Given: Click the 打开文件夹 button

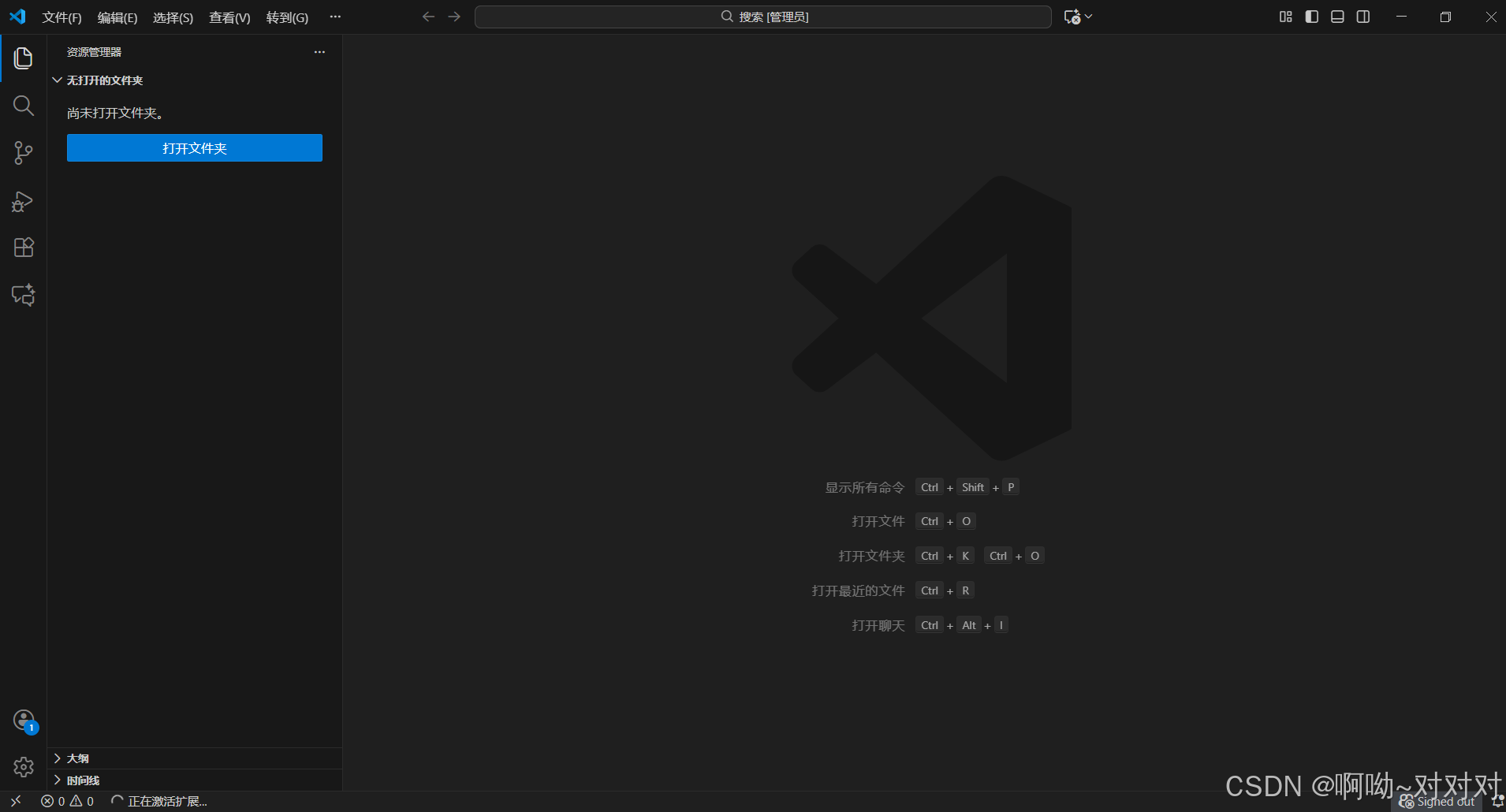Looking at the screenshot, I should coord(195,148).
